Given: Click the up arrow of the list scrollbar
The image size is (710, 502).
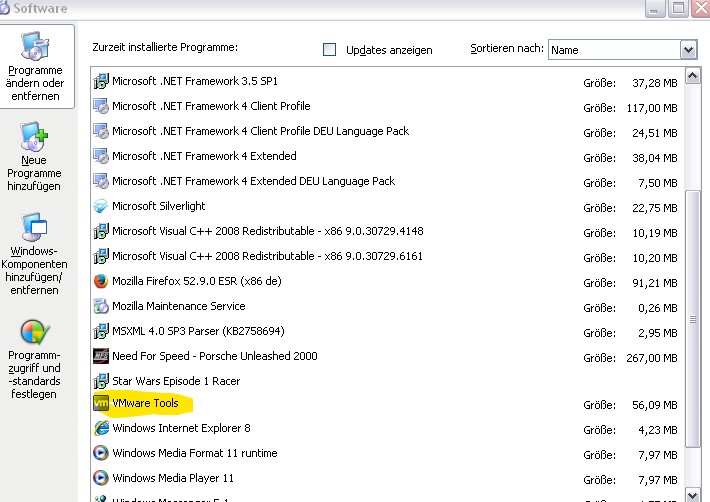Looking at the screenshot, I should coord(692,76).
